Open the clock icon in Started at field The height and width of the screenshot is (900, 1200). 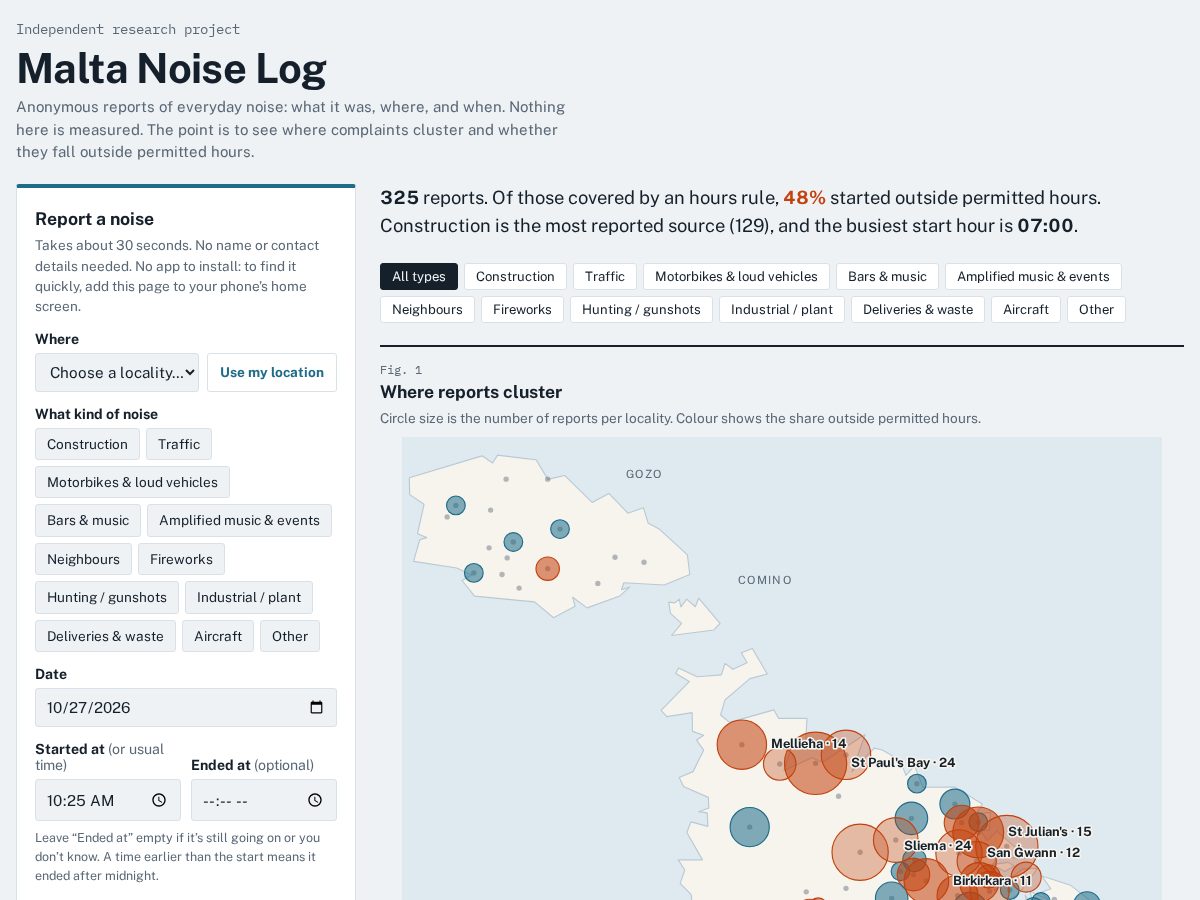pyautogui.click(x=159, y=800)
